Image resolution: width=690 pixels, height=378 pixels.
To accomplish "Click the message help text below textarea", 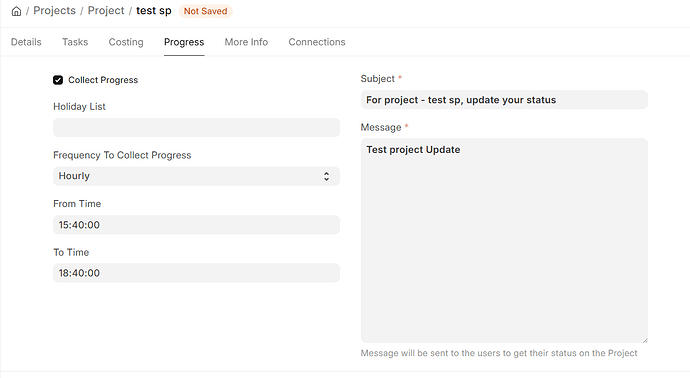I will pyautogui.click(x=499, y=353).
